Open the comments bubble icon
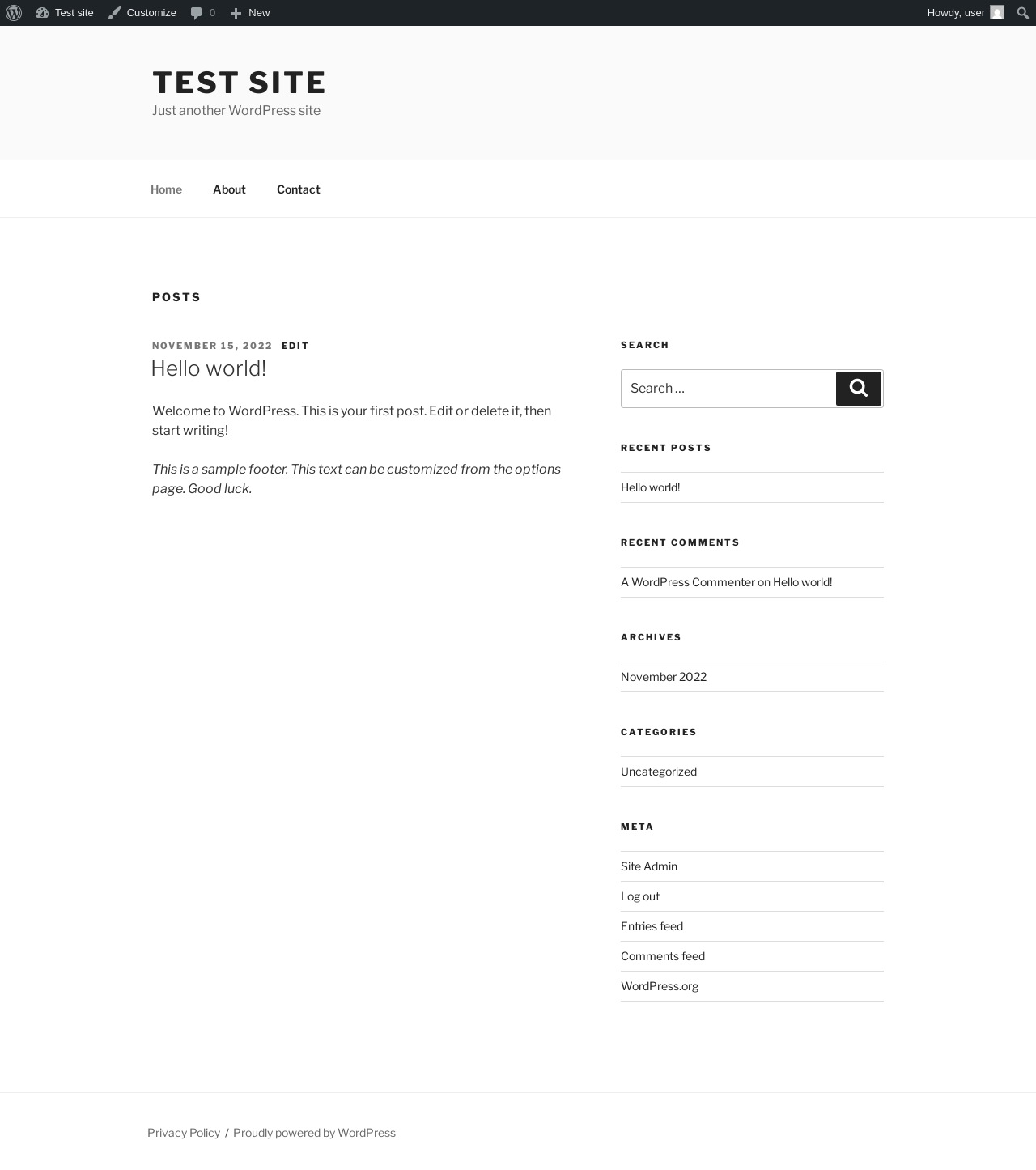Screen dimensions: 1036x1170 point(196,13)
